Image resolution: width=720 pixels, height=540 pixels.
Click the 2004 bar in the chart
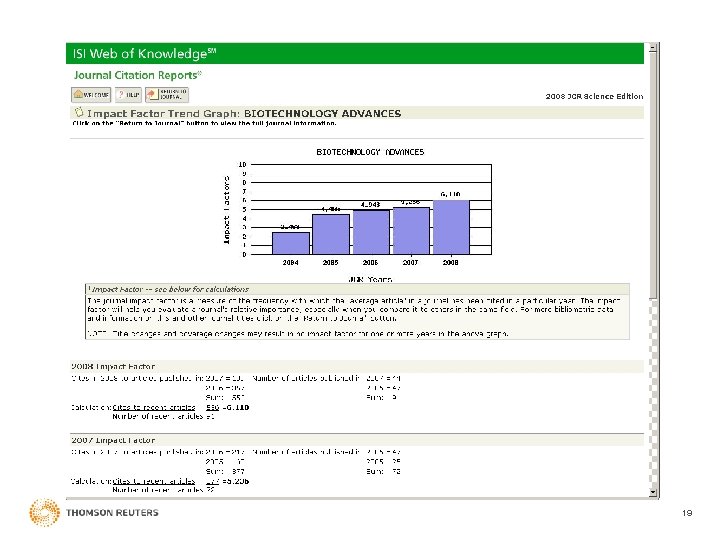[x=291, y=243]
